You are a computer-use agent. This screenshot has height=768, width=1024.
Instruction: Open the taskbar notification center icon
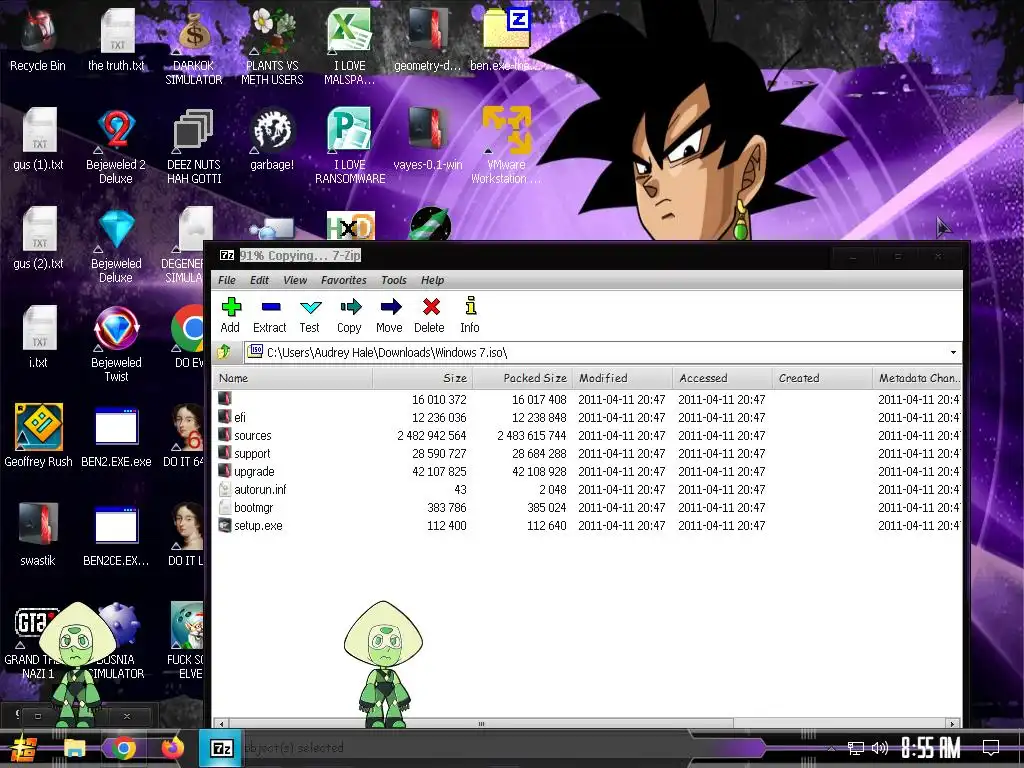tap(991, 748)
